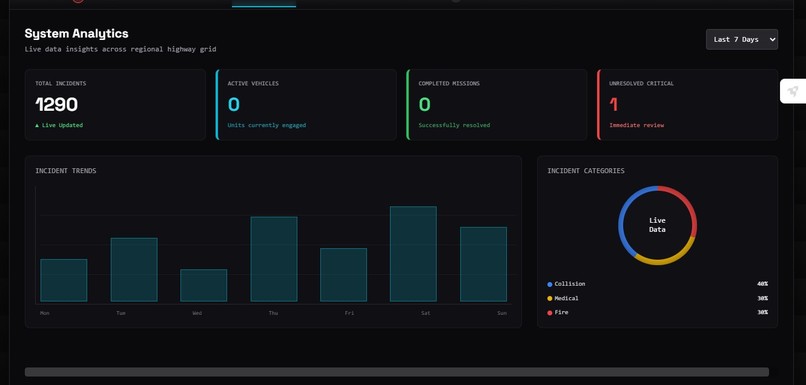Click the red Fire legend dot
Image resolution: width=806 pixels, height=385 pixels.
pyautogui.click(x=550, y=313)
